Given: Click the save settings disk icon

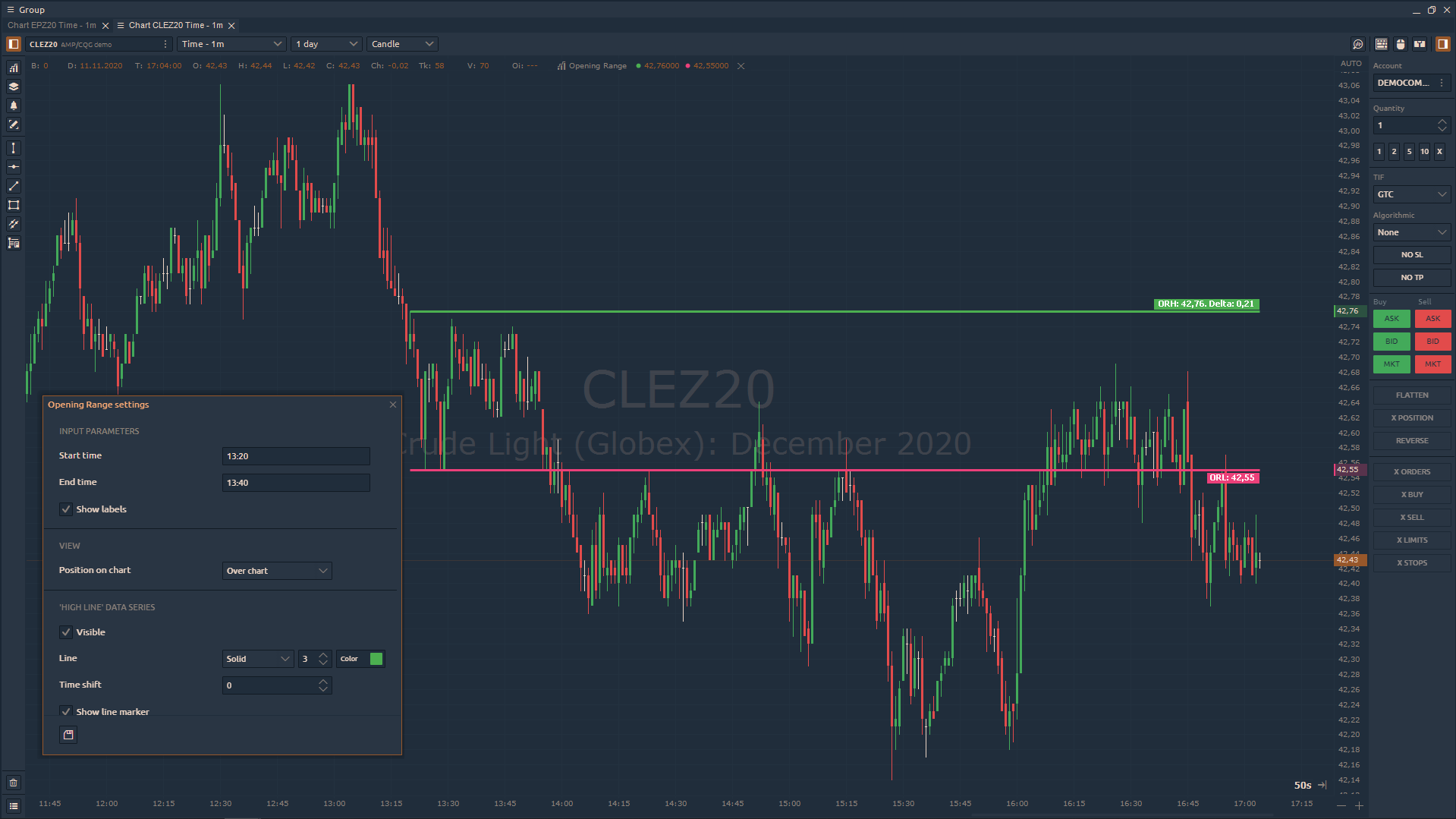Looking at the screenshot, I should (68, 735).
